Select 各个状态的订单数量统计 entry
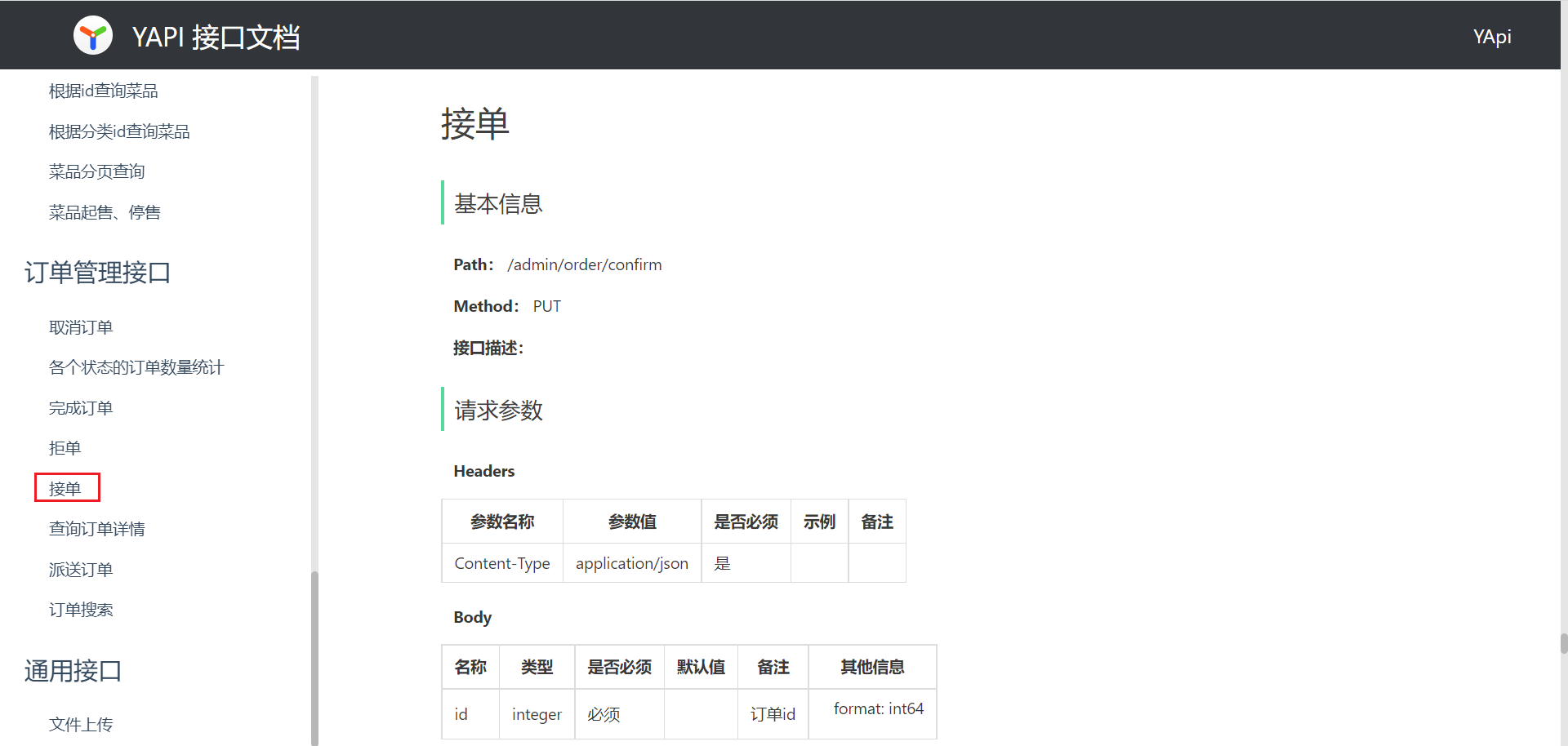 pyautogui.click(x=136, y=367)
